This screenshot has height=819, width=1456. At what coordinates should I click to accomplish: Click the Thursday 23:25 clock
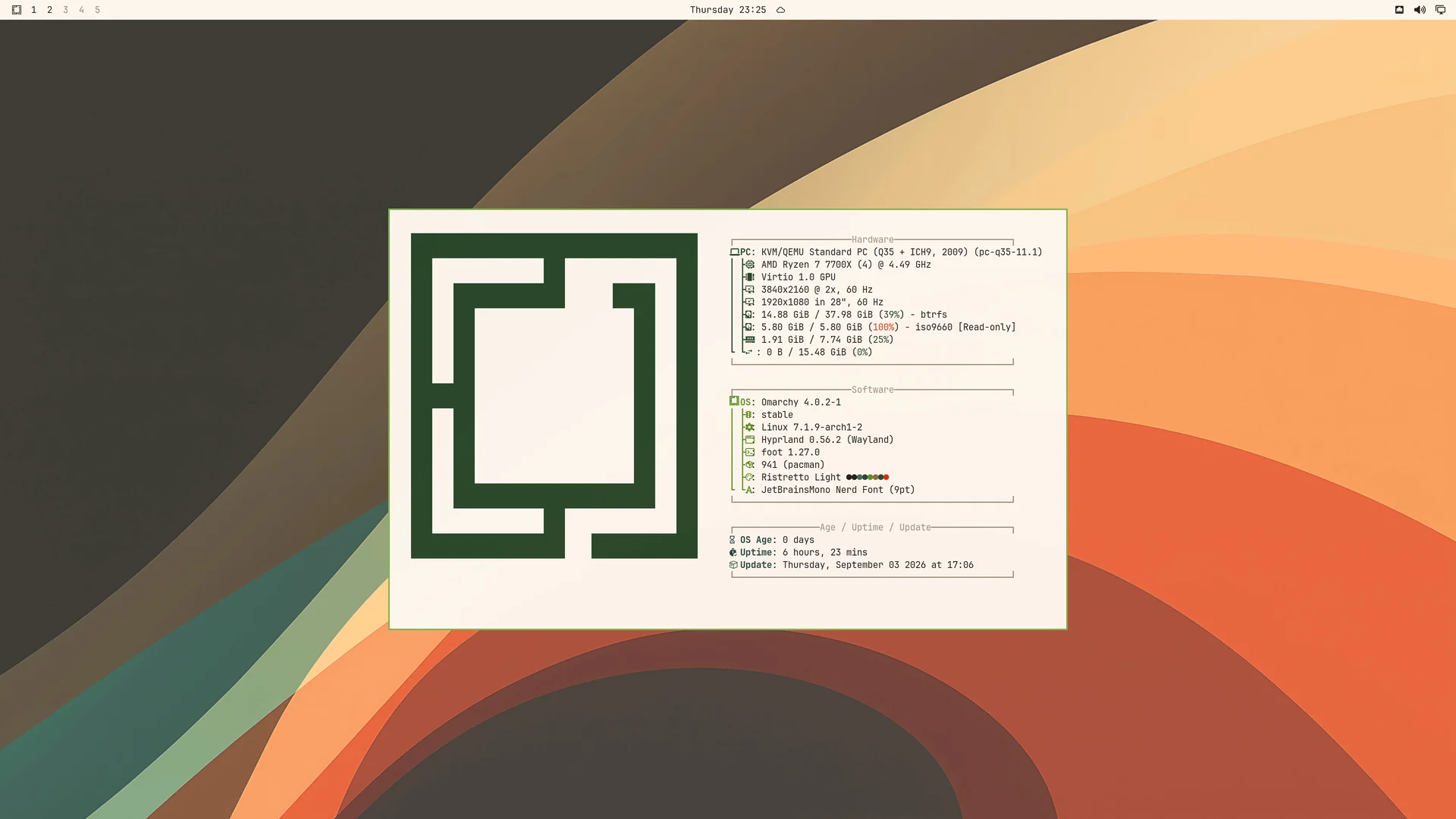[x=727, y=10]
